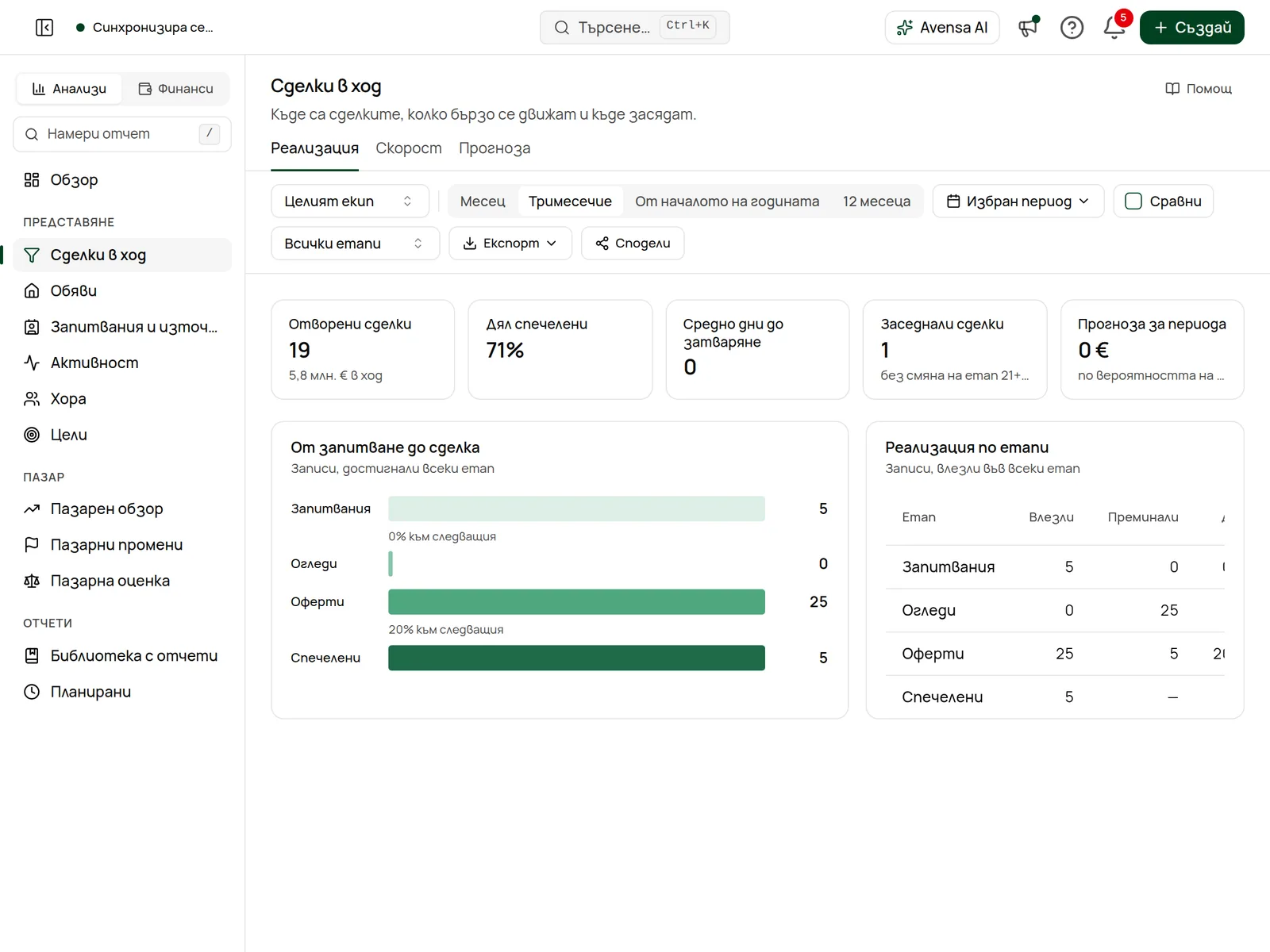Viewport: 1270px width, 952px height.
Task: Open the help question mark icon
Action: pyautogui.click(x=1072, y=28)
